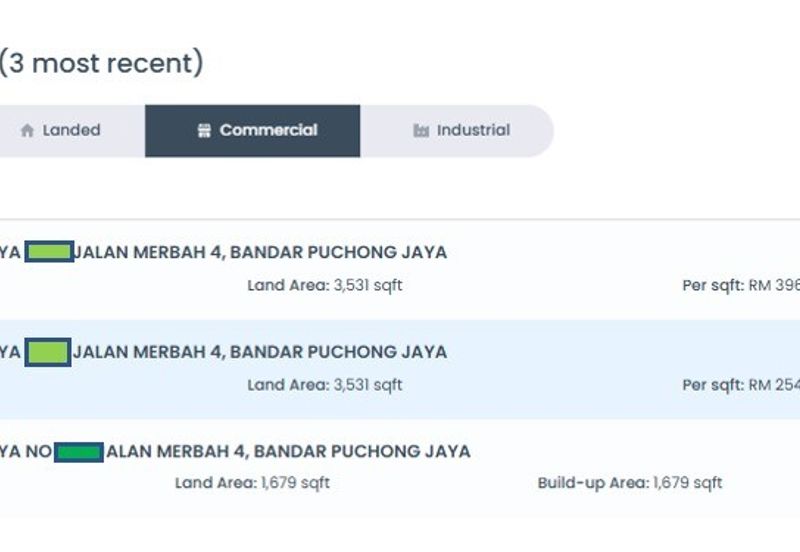Open the second Jalan Merbah 4 listing title
The width and height of the screenshot is (800, 552).
(x=260, y=352)
